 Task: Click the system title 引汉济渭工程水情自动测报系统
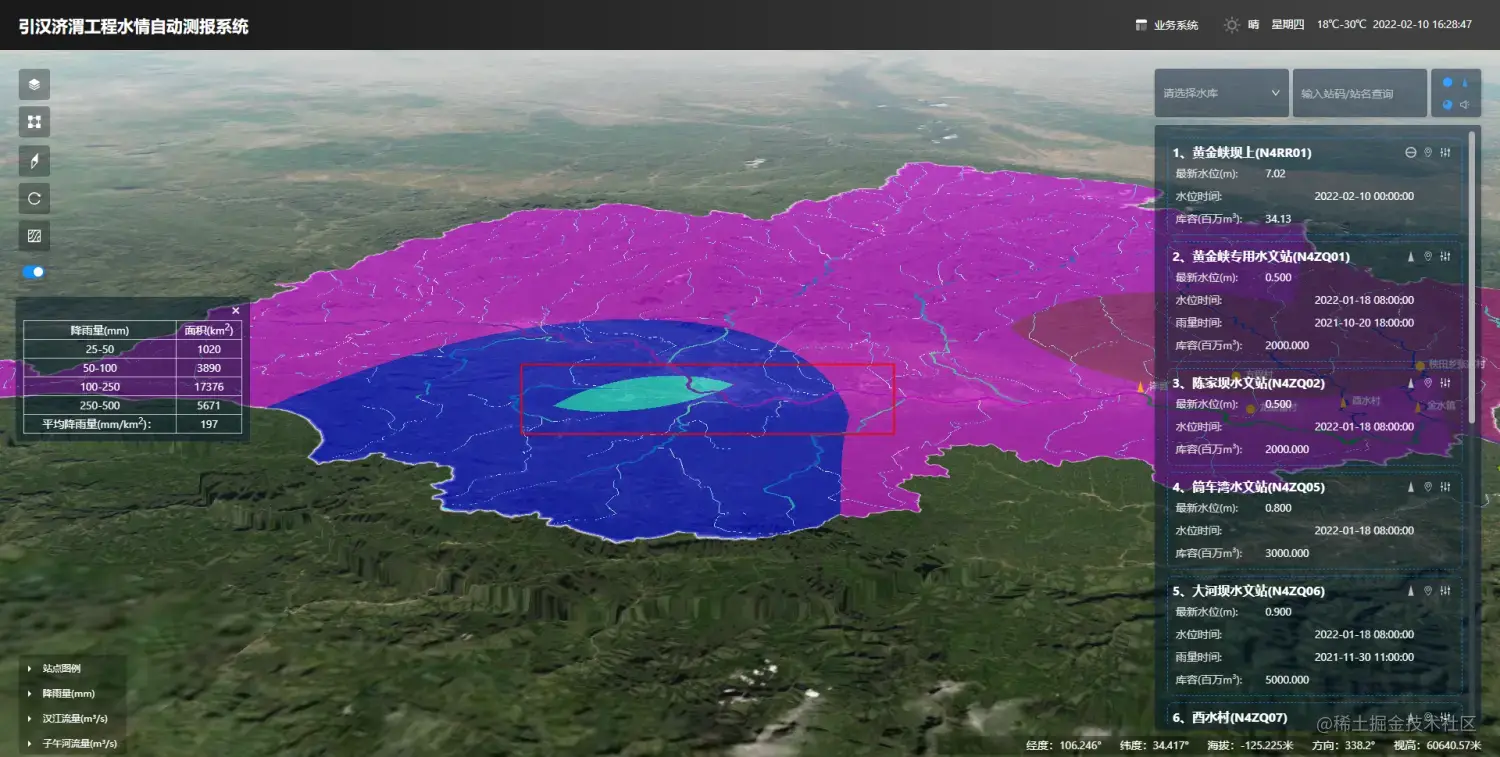tap(133, 26)
